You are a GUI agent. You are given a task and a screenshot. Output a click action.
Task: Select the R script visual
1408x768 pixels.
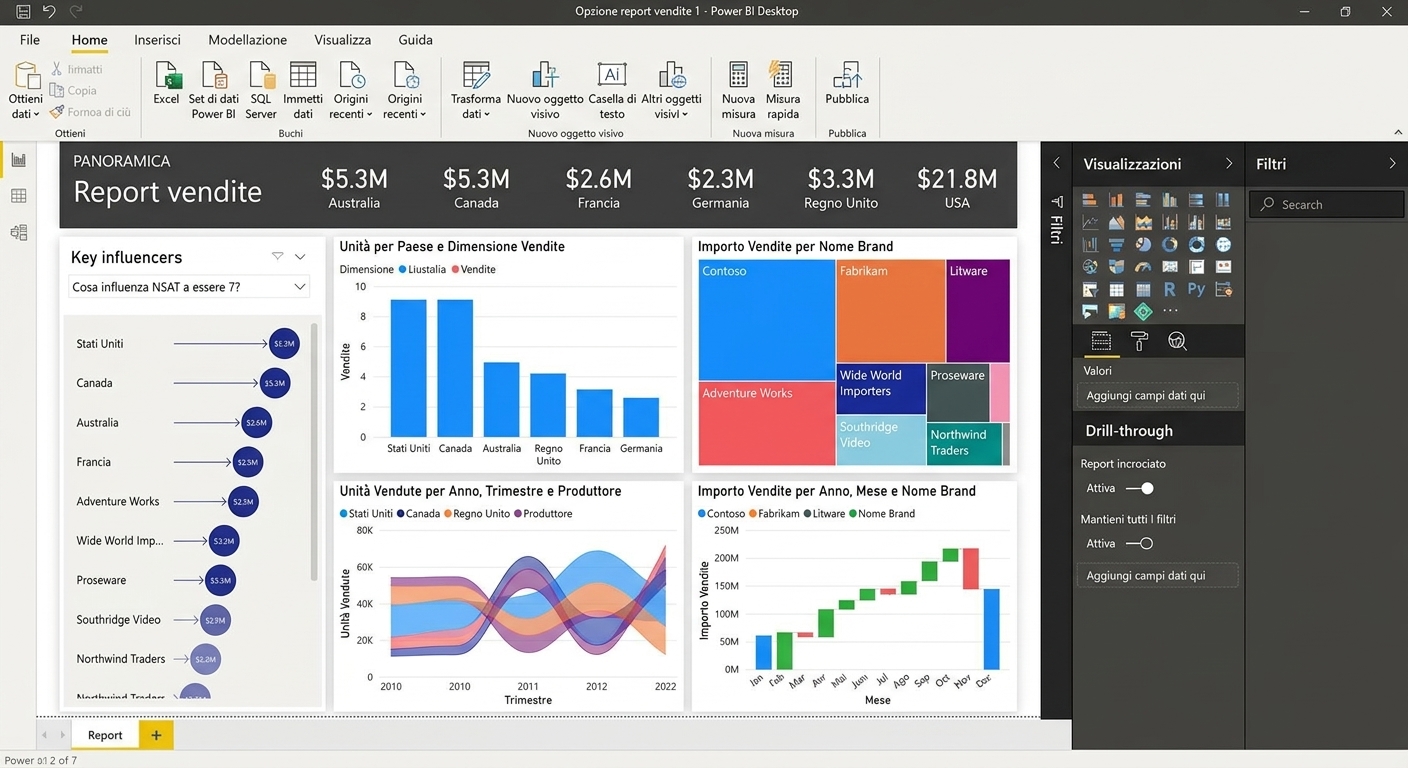point(1169,289)
